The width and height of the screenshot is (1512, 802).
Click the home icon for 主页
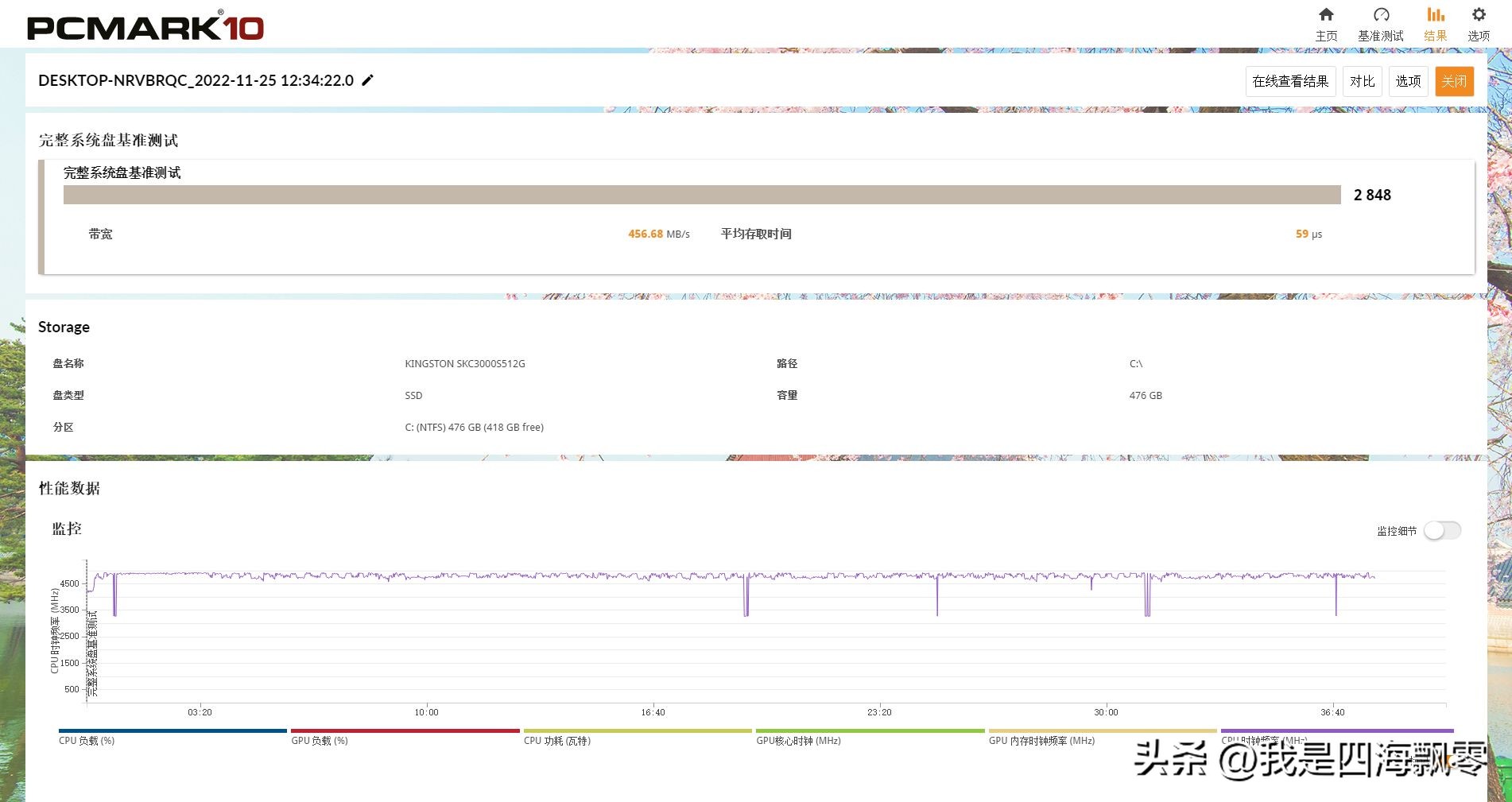[1326, 15]
